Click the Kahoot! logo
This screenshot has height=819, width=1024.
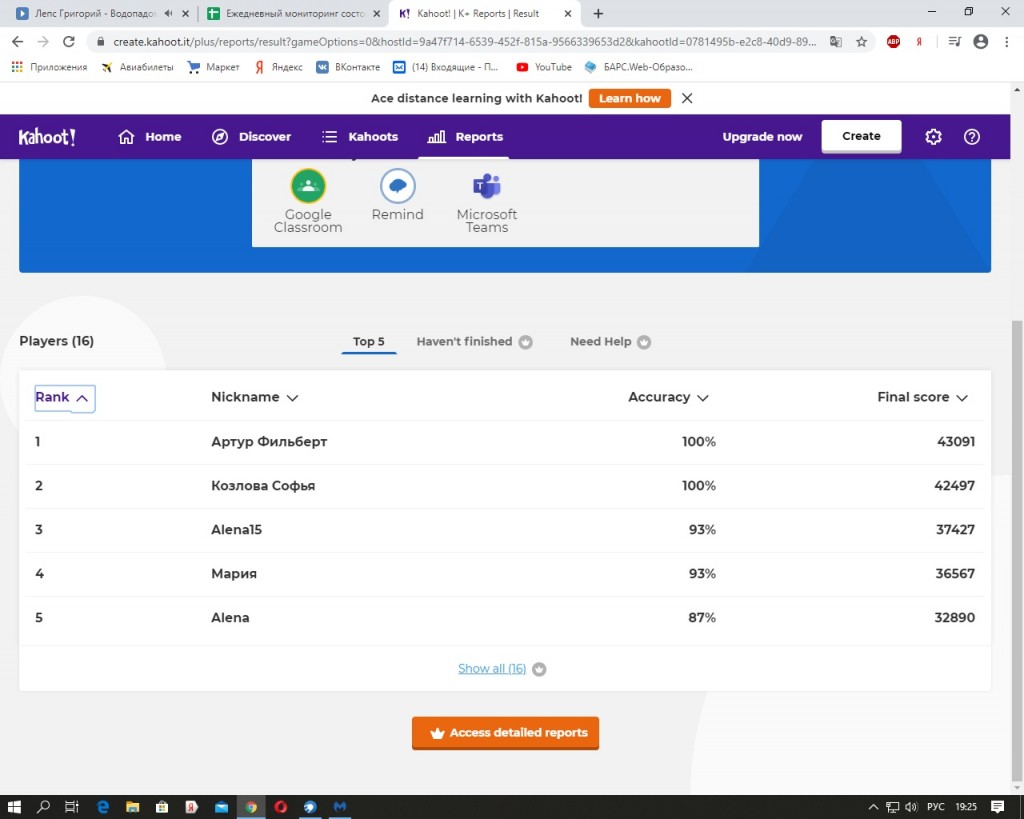click(47, 137)
